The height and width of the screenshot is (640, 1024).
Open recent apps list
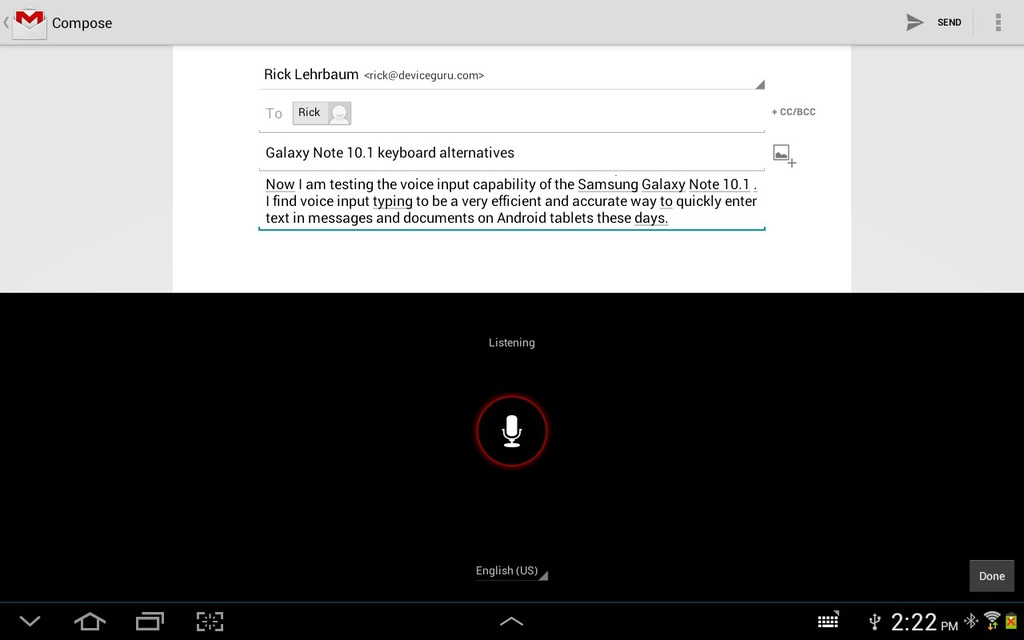(x=150, y=621)
